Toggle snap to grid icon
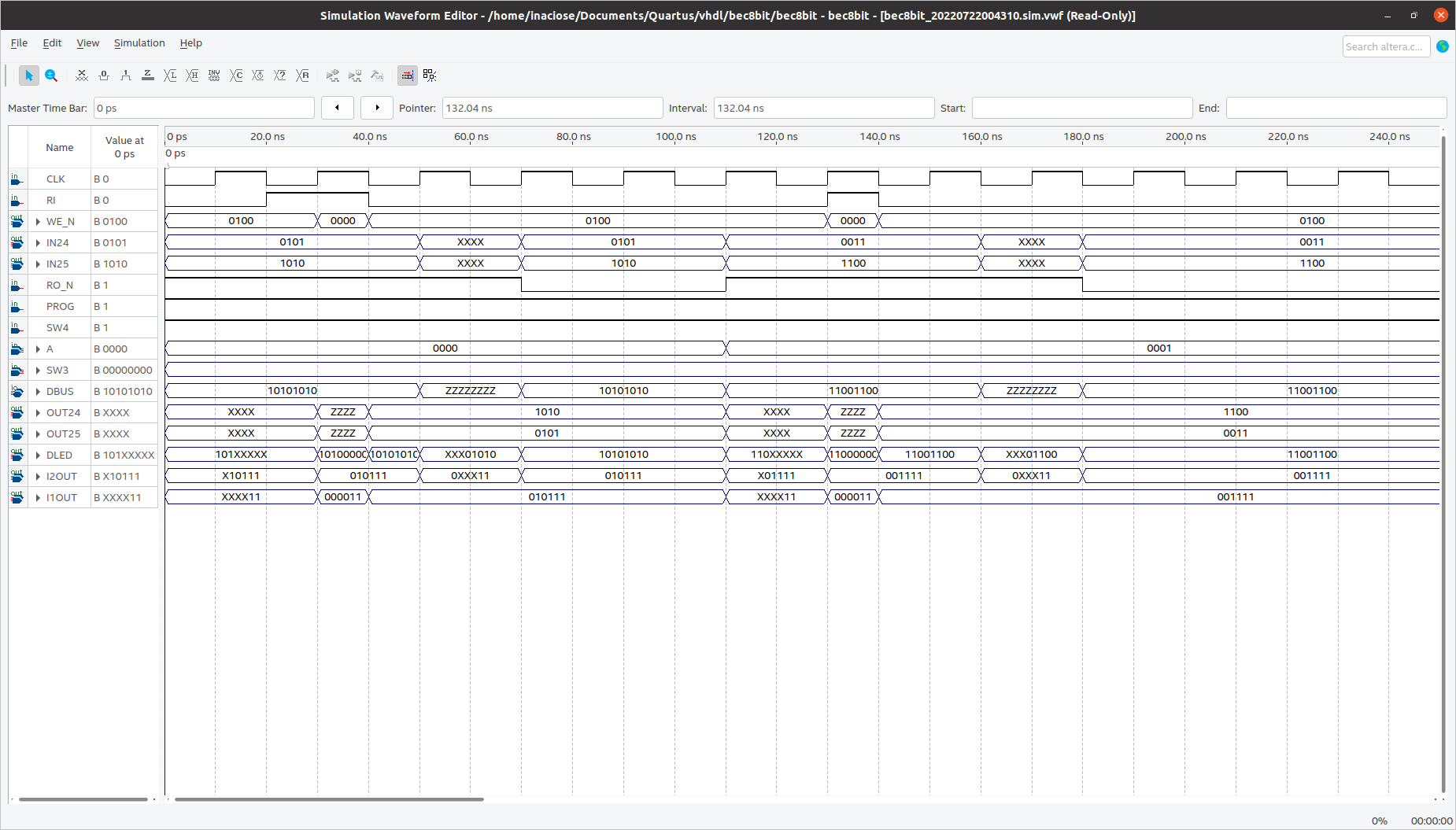1456x830 pixels. pos(430,76)
